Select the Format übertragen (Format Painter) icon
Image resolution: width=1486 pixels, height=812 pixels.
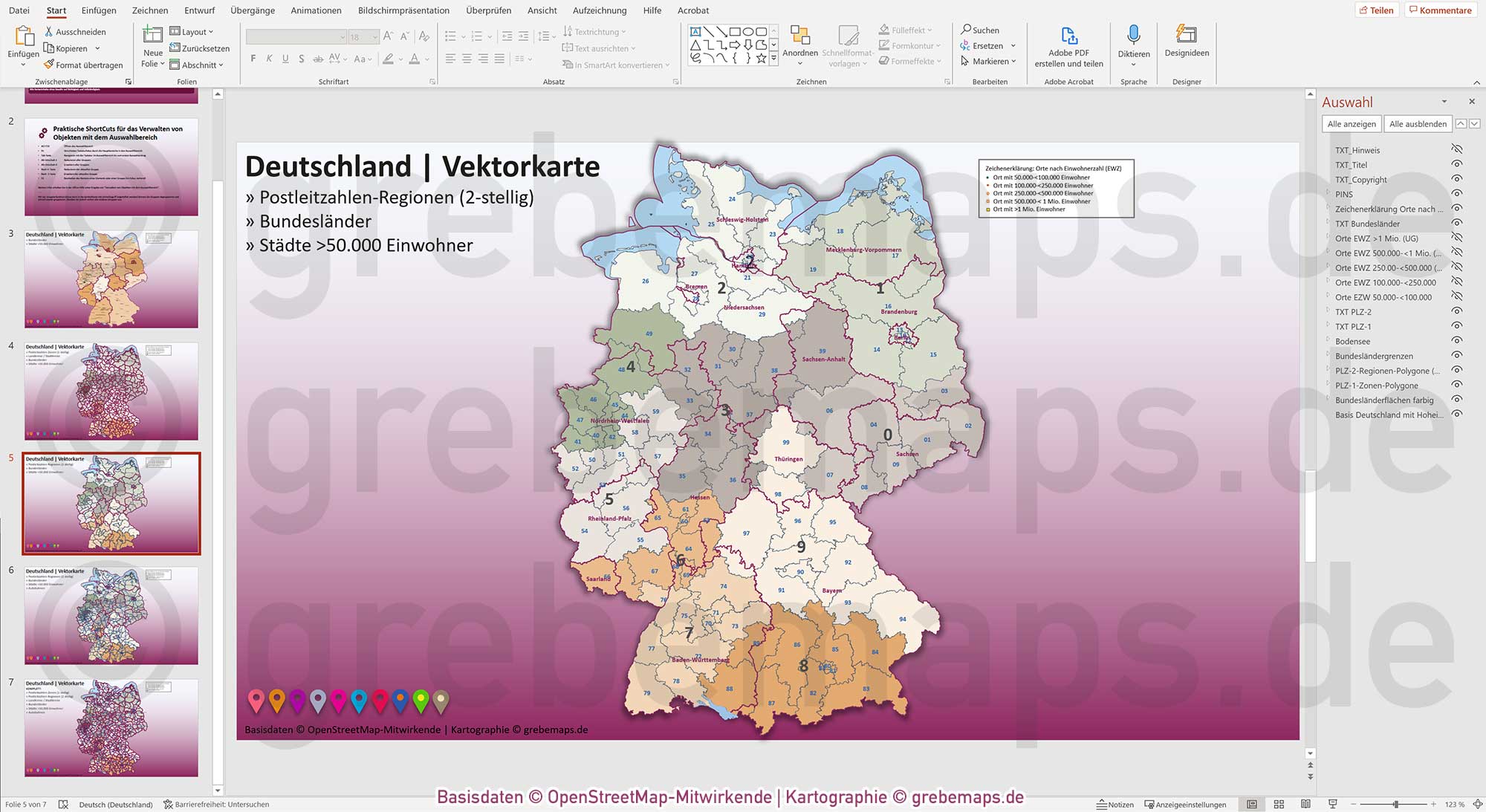[50, 65]
